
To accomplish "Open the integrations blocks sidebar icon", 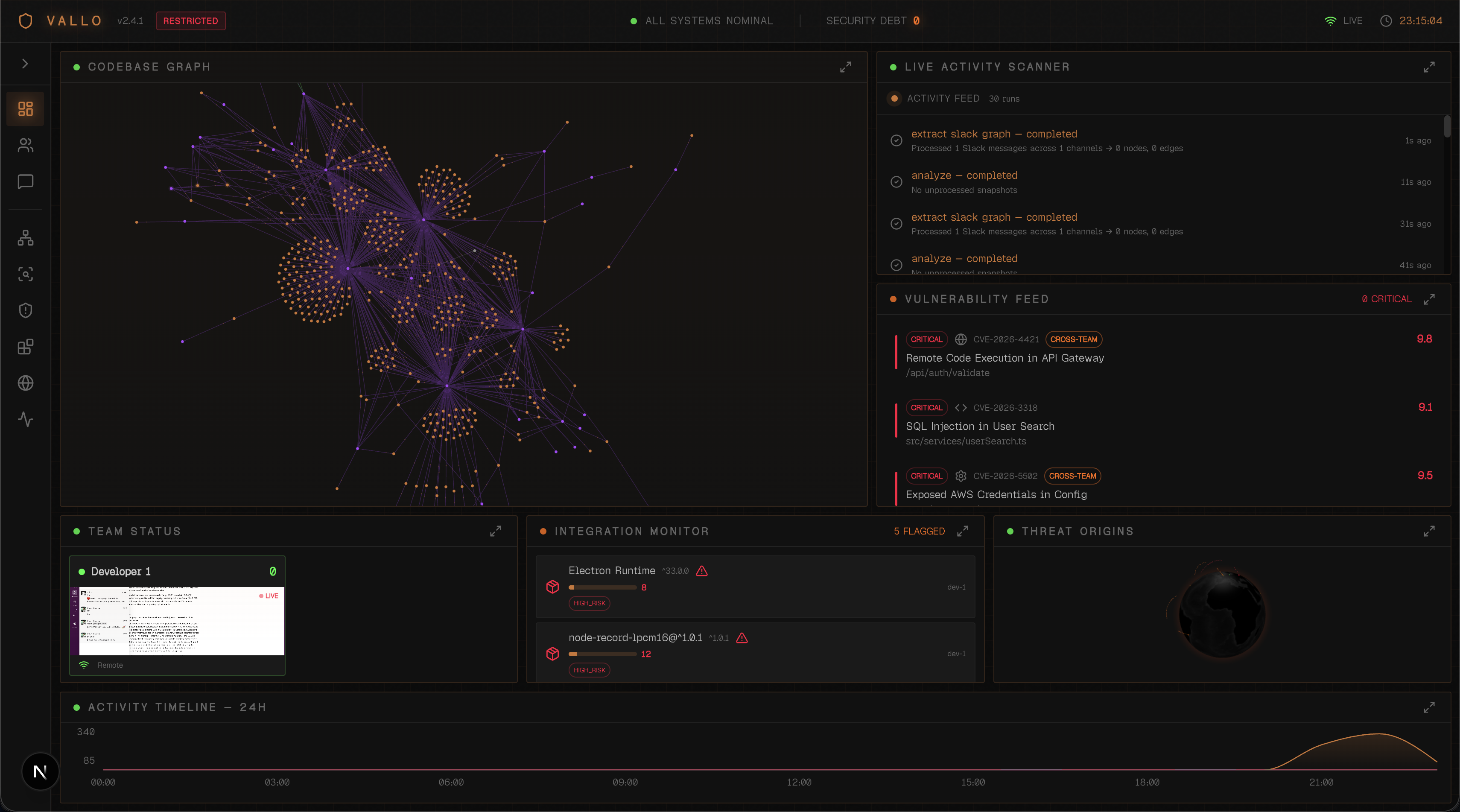I will coord(26,347).
